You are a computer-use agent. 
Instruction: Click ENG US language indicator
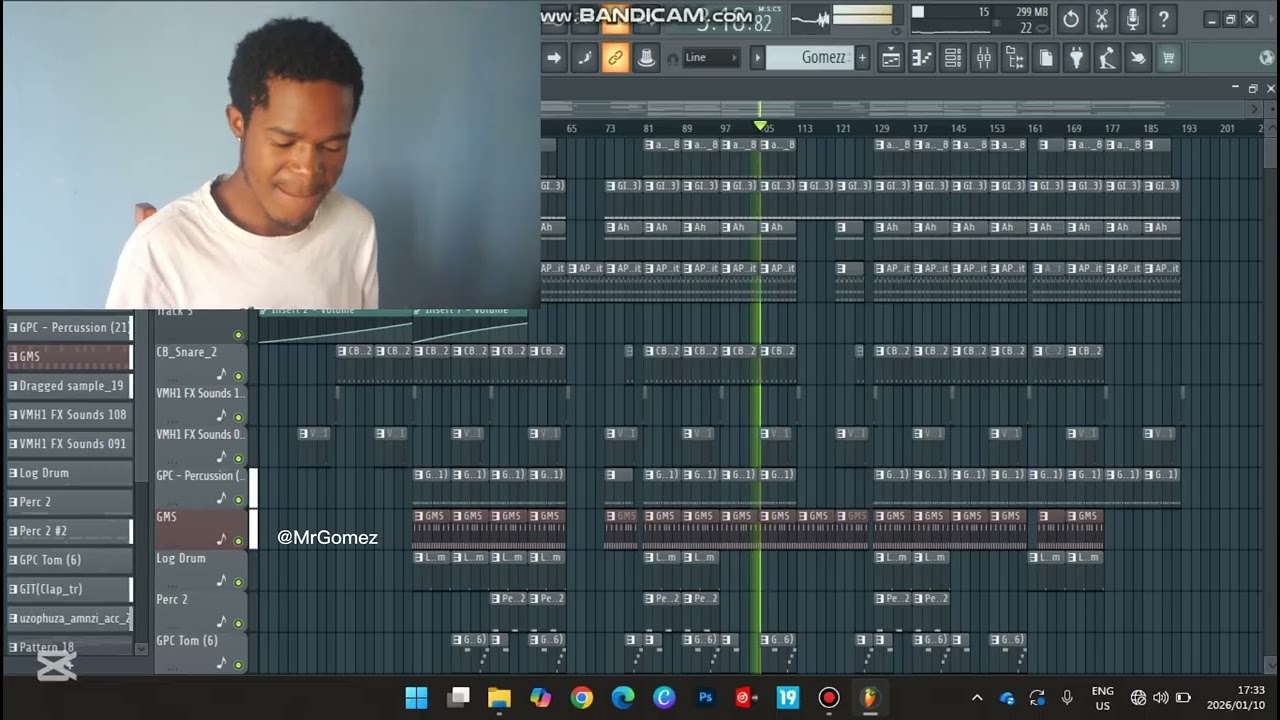(1102, 698)
